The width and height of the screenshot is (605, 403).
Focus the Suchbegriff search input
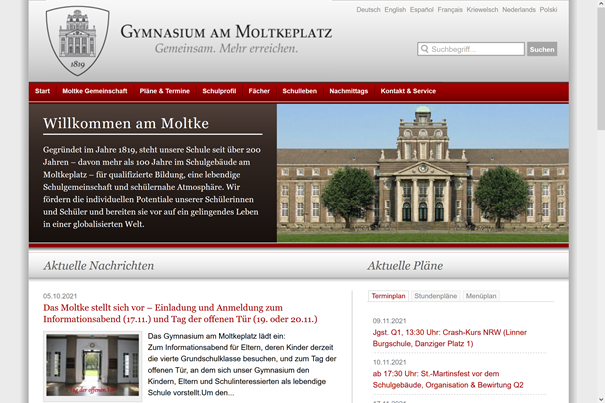click(471, 49)
